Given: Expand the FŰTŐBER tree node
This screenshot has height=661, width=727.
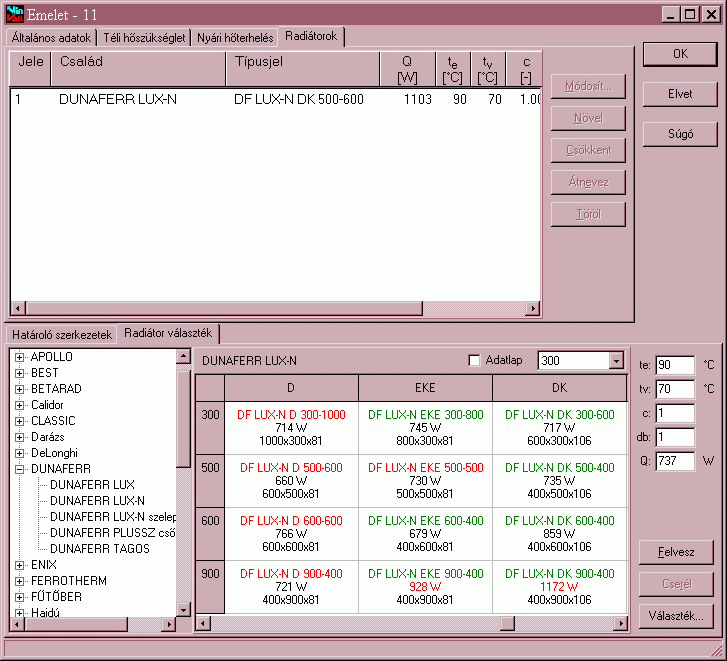Looking at the screenshot, I should tap(19, 597).
